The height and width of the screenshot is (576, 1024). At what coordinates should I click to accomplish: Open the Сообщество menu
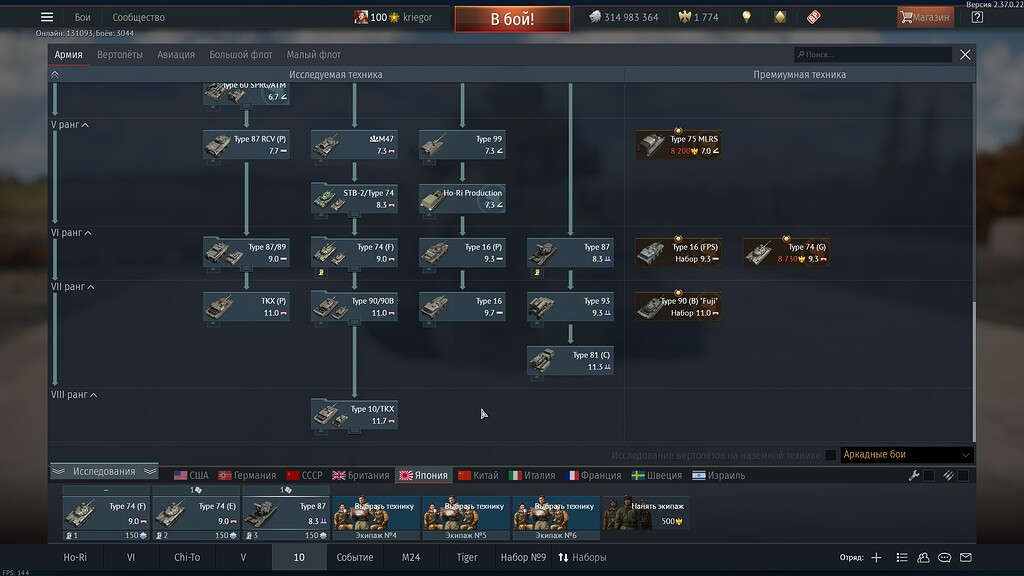(138, 18)
